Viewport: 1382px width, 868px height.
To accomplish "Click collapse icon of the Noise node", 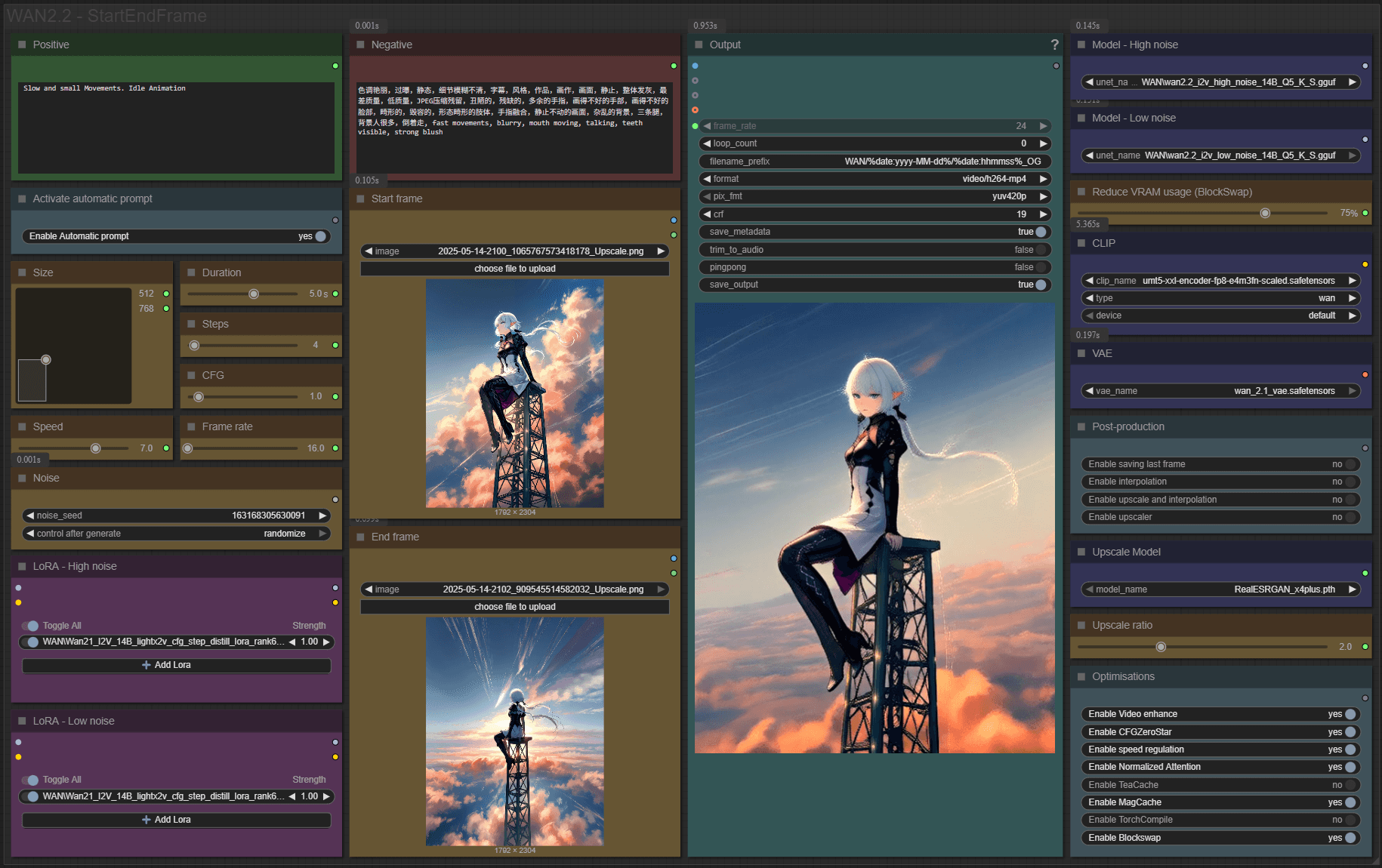I will (22, 478).
